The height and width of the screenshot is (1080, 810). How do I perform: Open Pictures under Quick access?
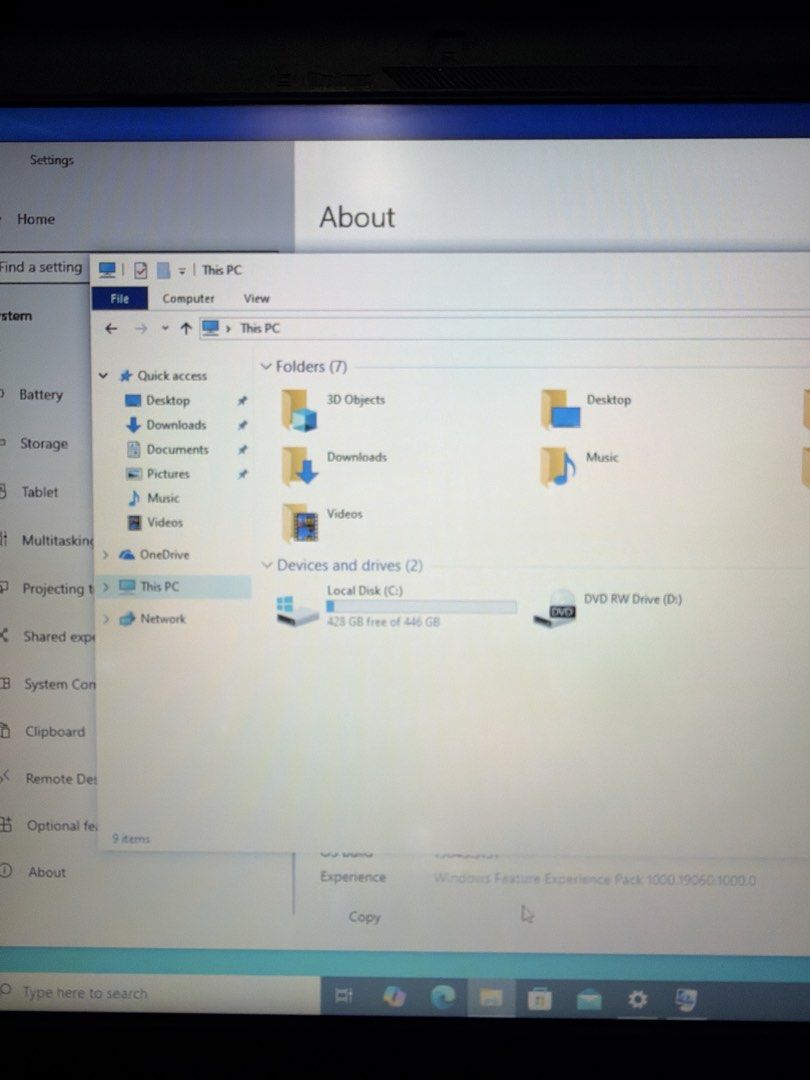tap(167, 474)
